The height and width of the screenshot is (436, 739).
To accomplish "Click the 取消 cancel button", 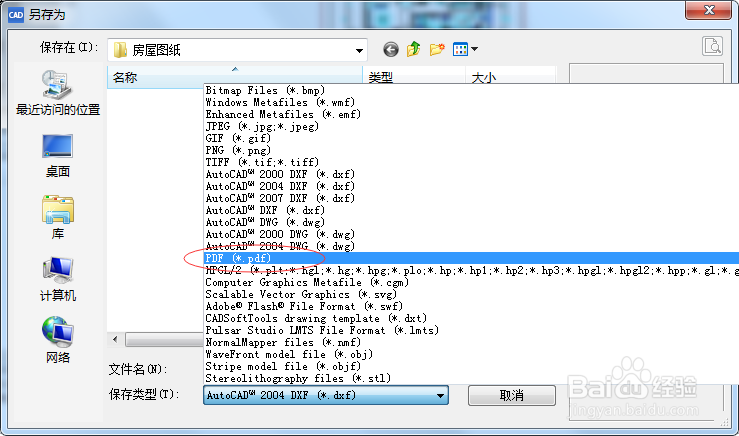I will (x=512, y=395).
